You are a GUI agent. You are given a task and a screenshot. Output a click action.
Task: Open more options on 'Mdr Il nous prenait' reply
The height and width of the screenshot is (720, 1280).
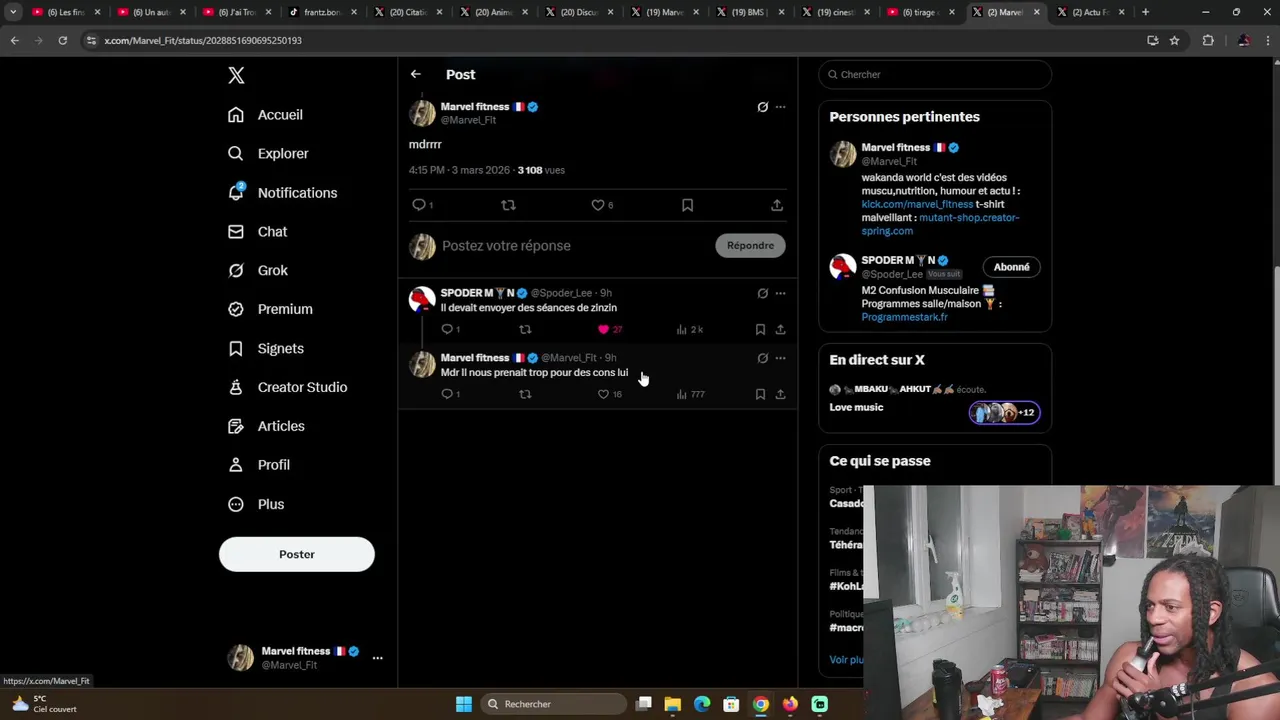click(780, 358)
